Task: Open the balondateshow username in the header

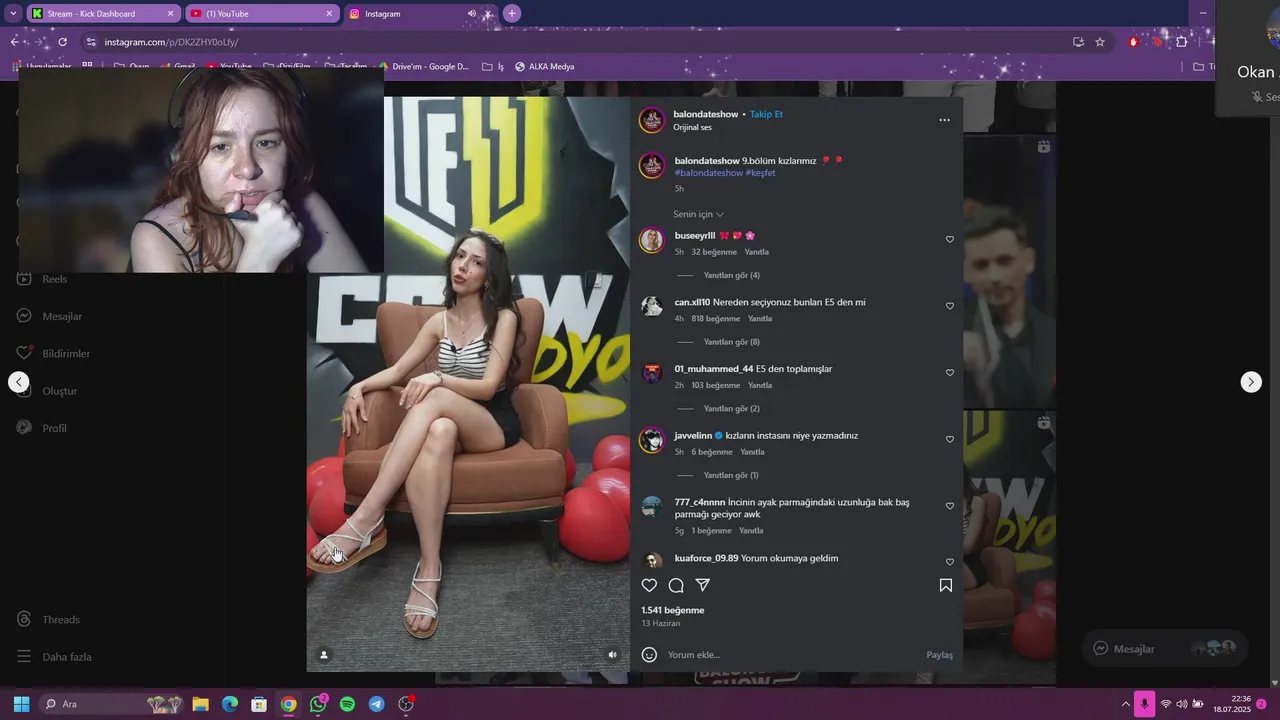Action: (x=705, y=114)
